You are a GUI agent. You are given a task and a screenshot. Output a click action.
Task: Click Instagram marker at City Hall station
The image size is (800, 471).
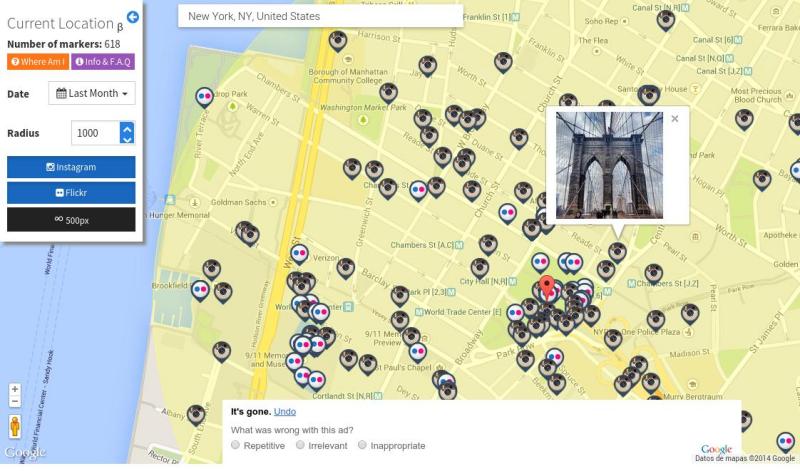480,268
